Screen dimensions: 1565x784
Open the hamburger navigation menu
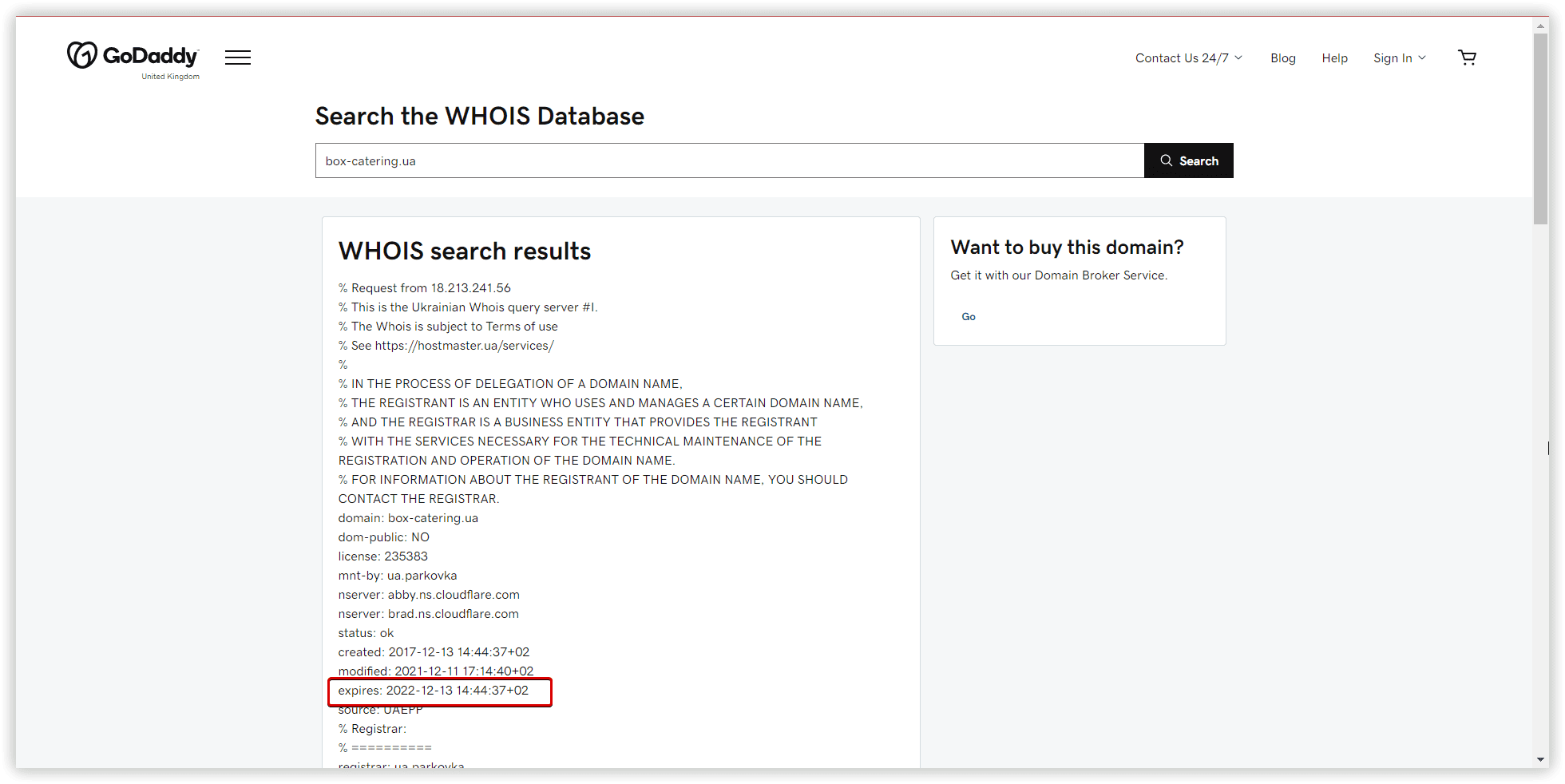[238, 57]
